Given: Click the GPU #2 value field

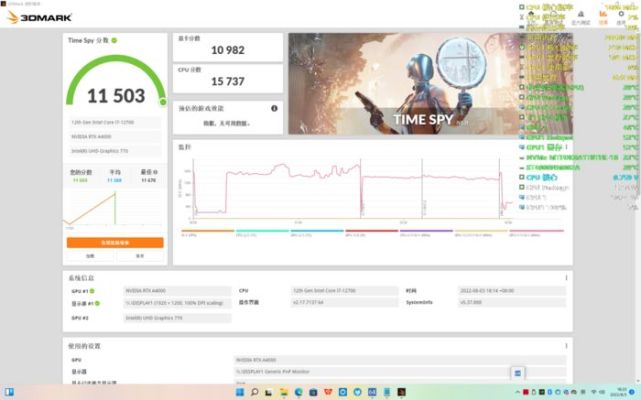Looking at the screenshot, I should (177, 318).
